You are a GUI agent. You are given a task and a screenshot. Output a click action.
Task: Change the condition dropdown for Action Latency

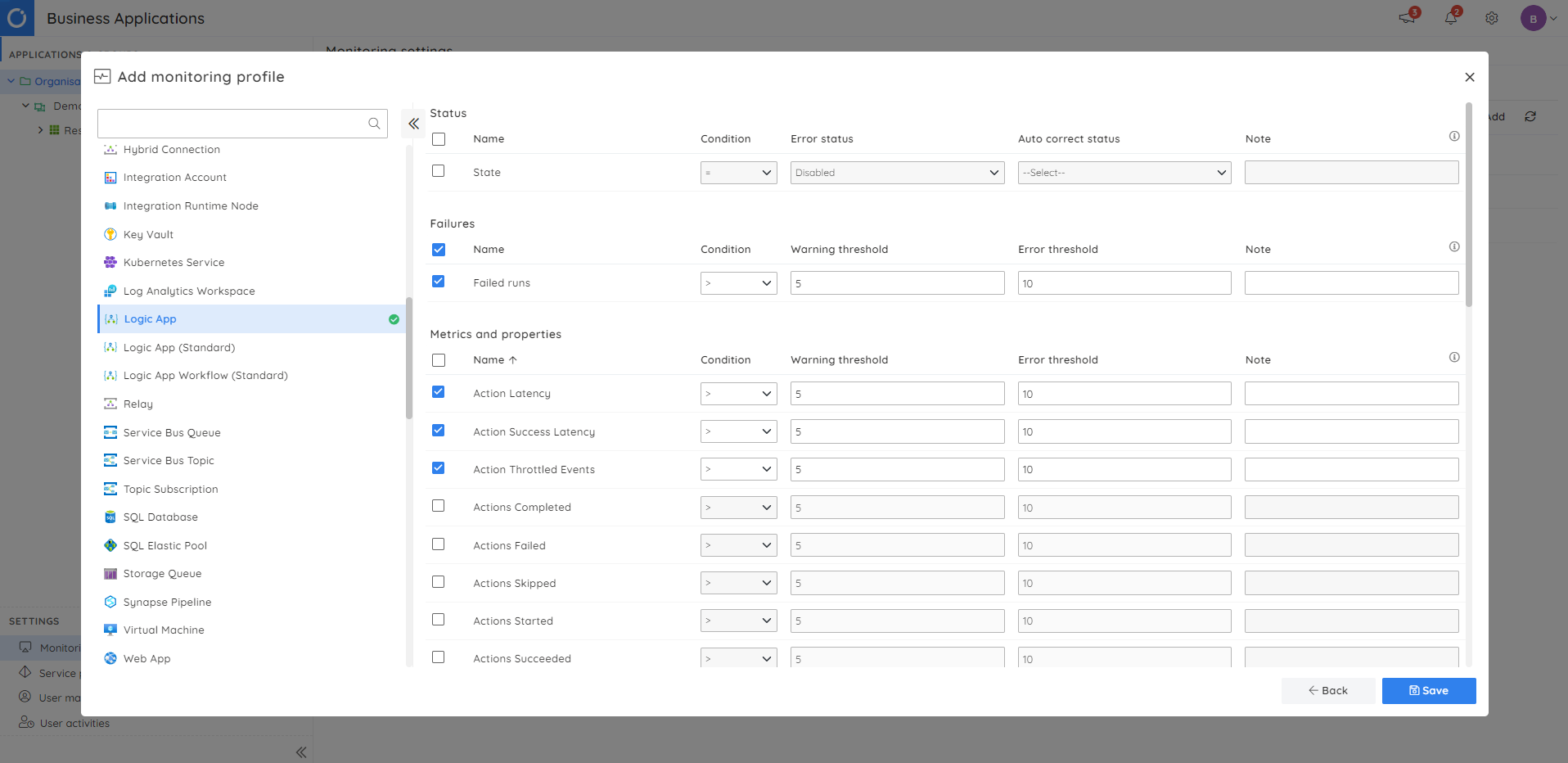click(x=738, y=393)
